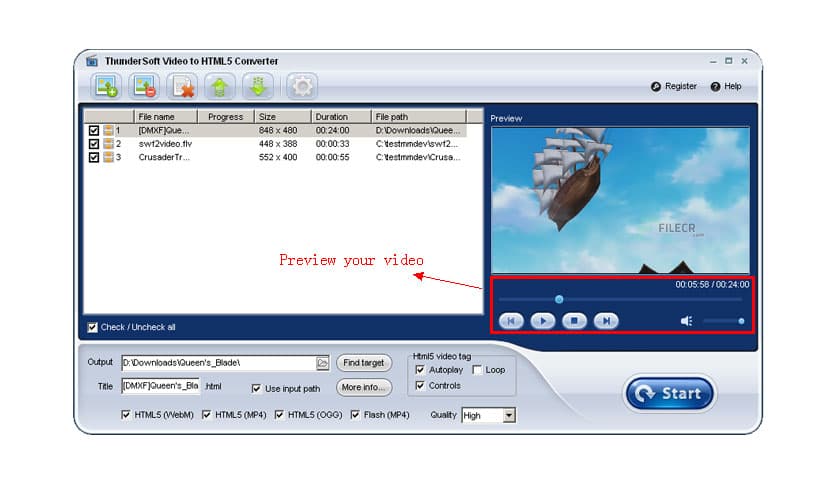
Task: Click the Size column header
Action: click(283, 117)
